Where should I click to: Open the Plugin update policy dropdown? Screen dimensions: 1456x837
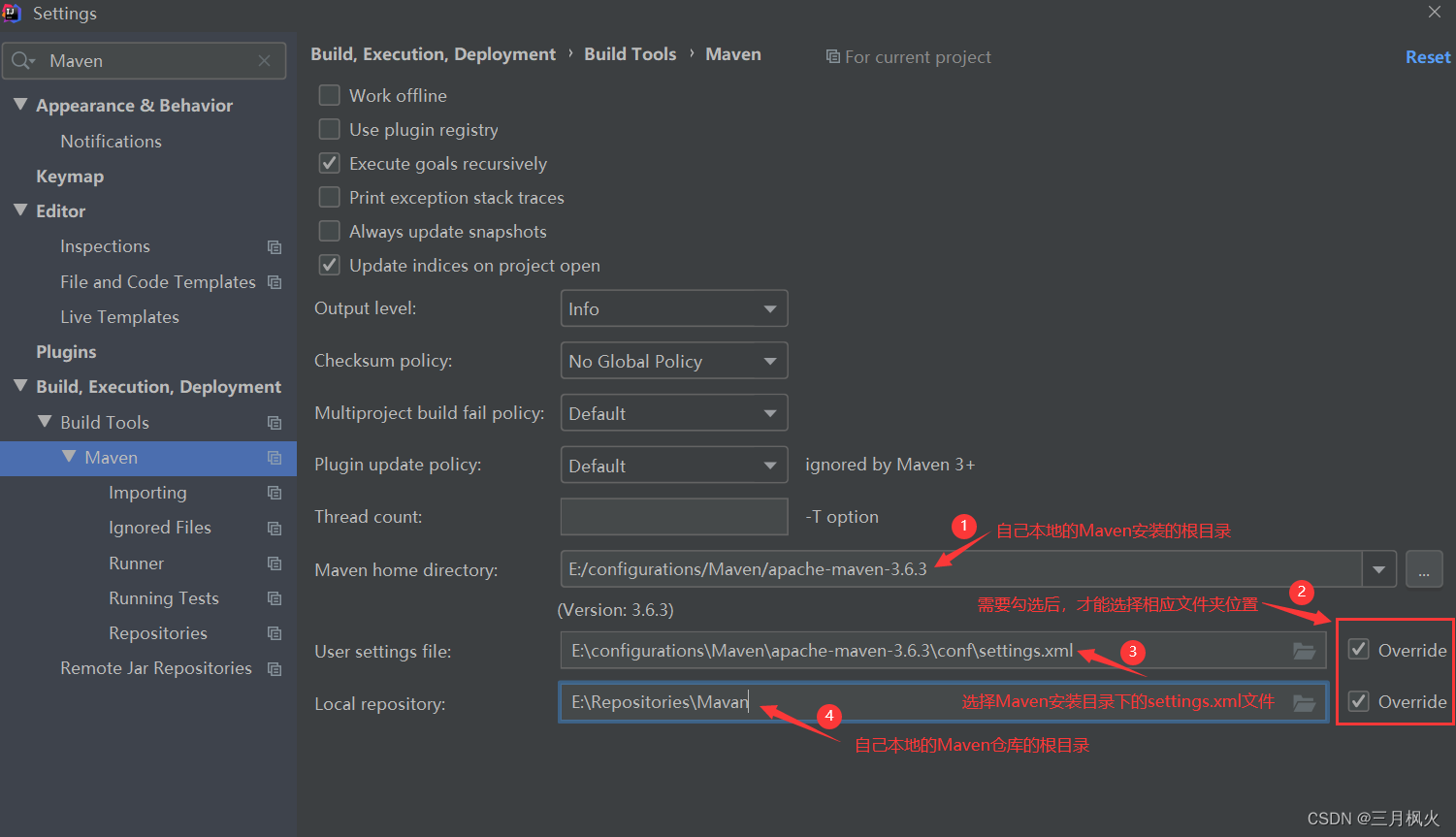pos(674,466)
